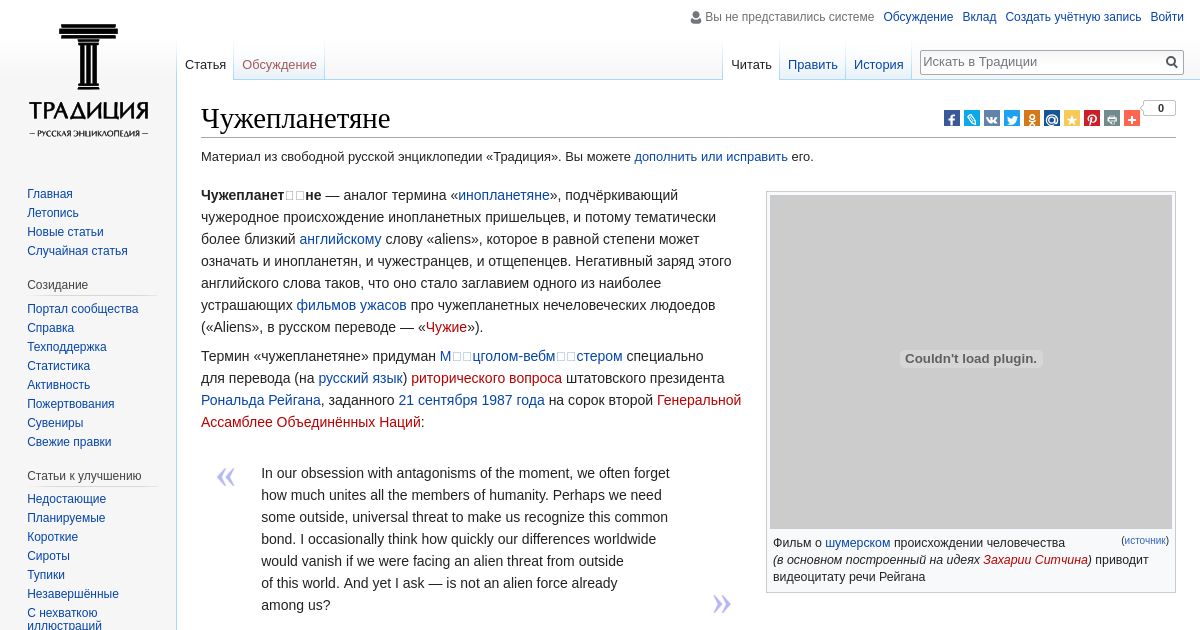The width and height of the screenshot is (1200, 630).
Task: Open user Обсуждение link in top bar
Action: pyautogui.click(x=918, y=17)
